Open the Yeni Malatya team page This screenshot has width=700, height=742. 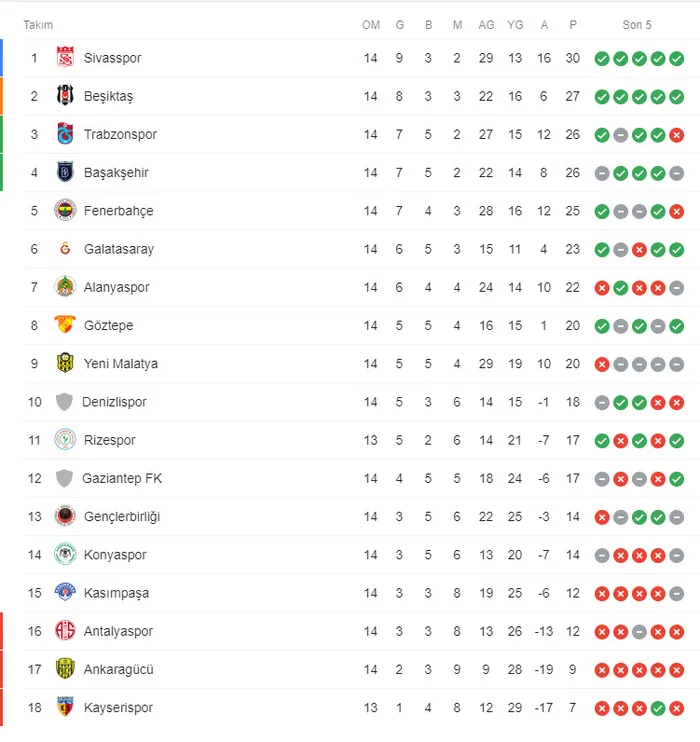[120, 364]
